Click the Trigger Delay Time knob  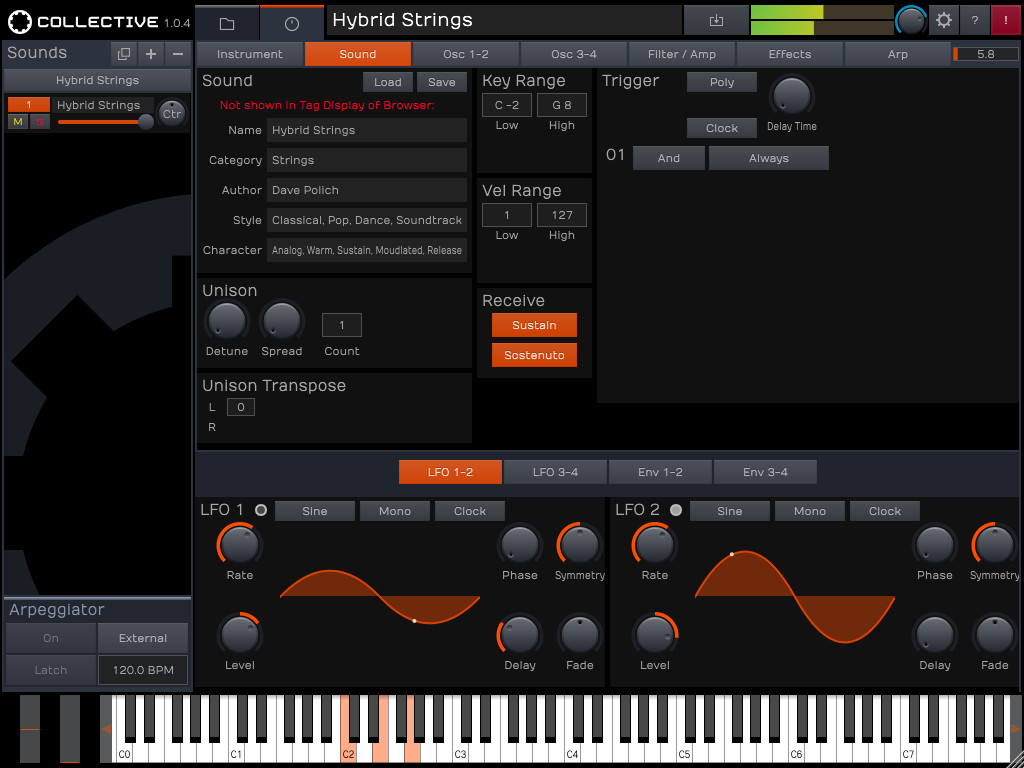(791, 96)
